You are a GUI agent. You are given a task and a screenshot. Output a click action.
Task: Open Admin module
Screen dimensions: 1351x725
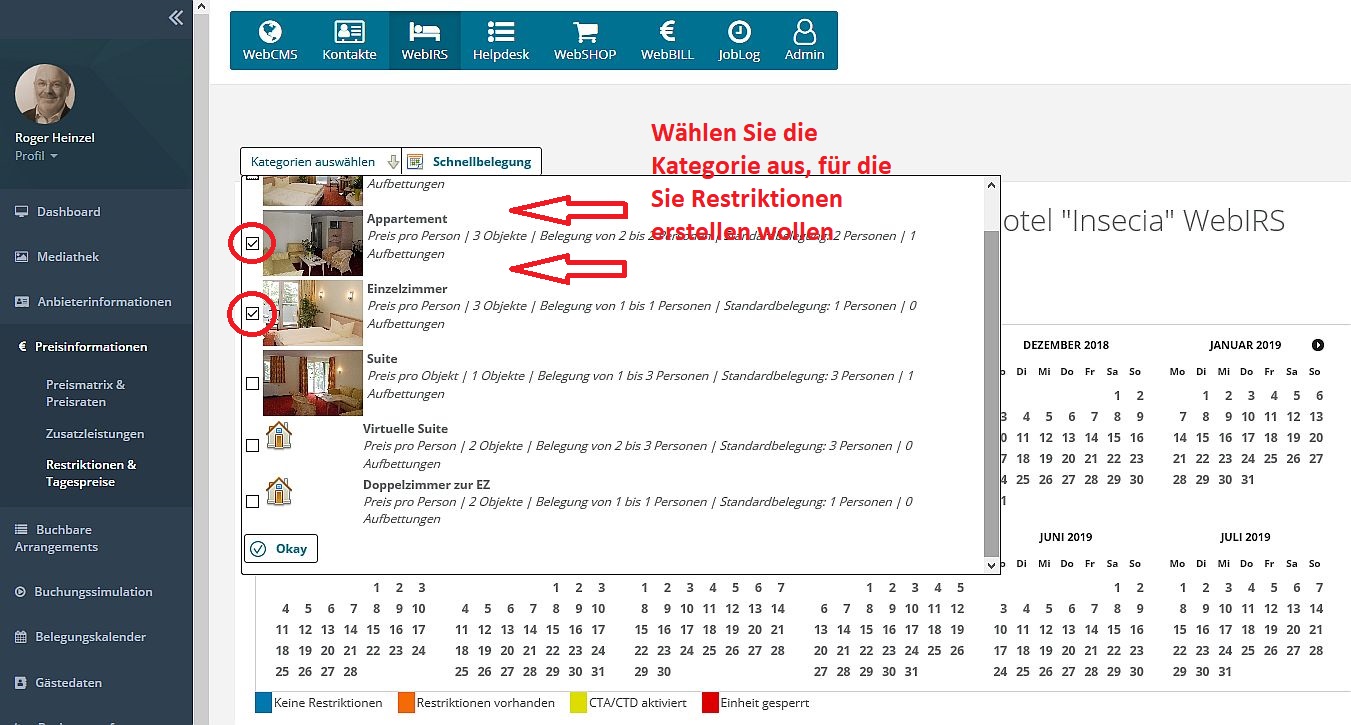coord(804,41)
